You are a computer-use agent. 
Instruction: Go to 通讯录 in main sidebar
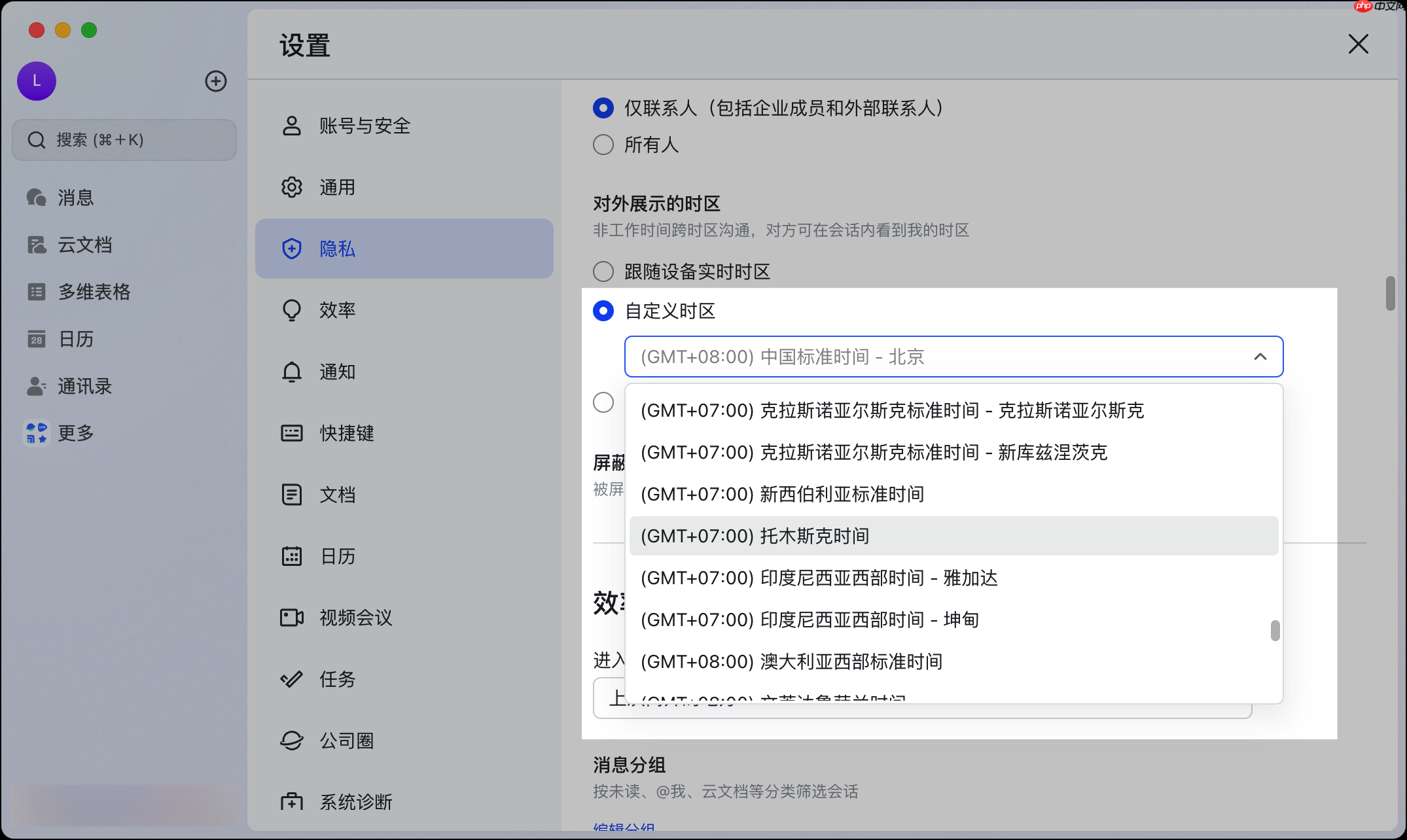124,386
